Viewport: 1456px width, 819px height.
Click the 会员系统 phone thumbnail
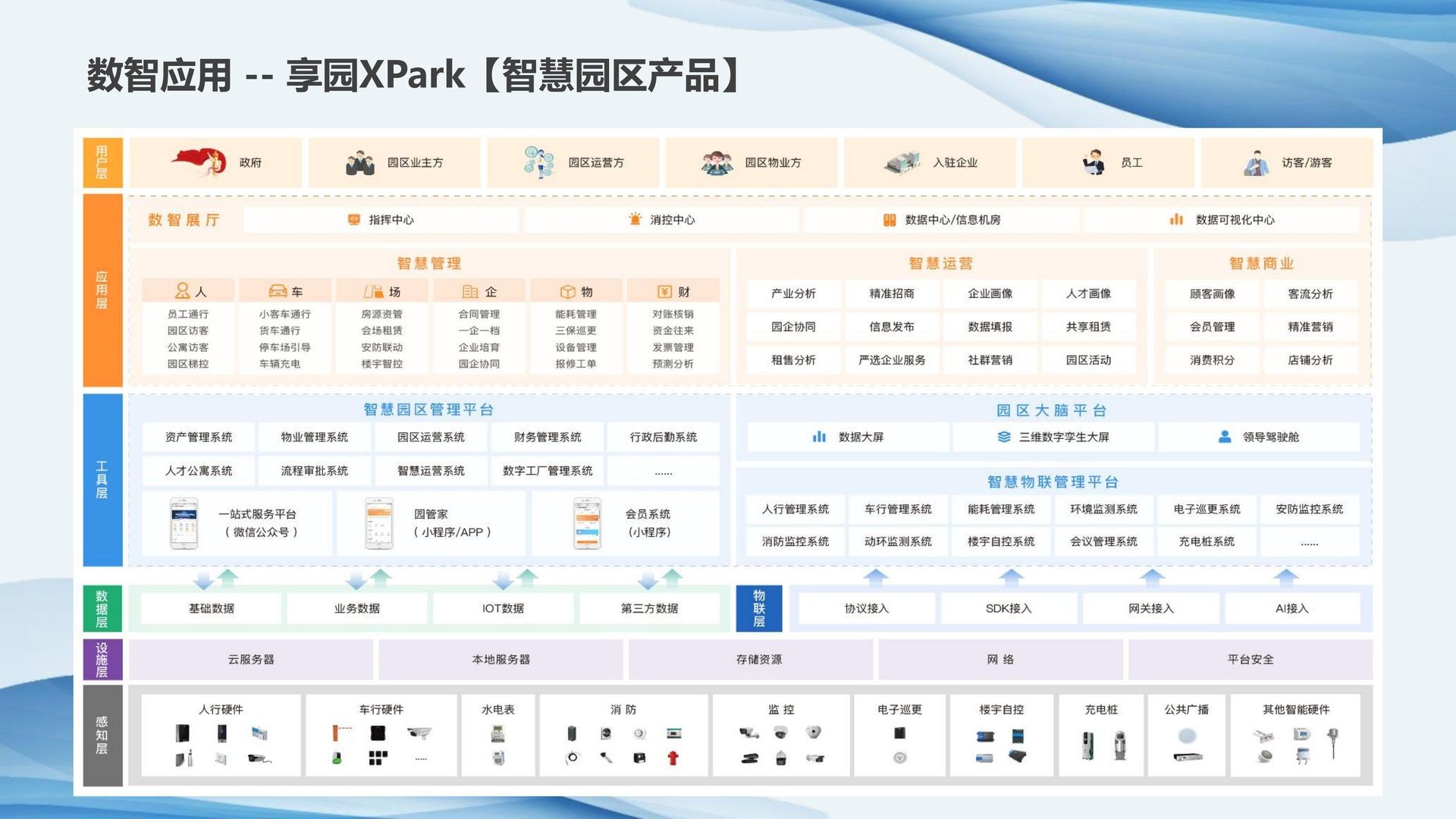[x=587, y=523]
